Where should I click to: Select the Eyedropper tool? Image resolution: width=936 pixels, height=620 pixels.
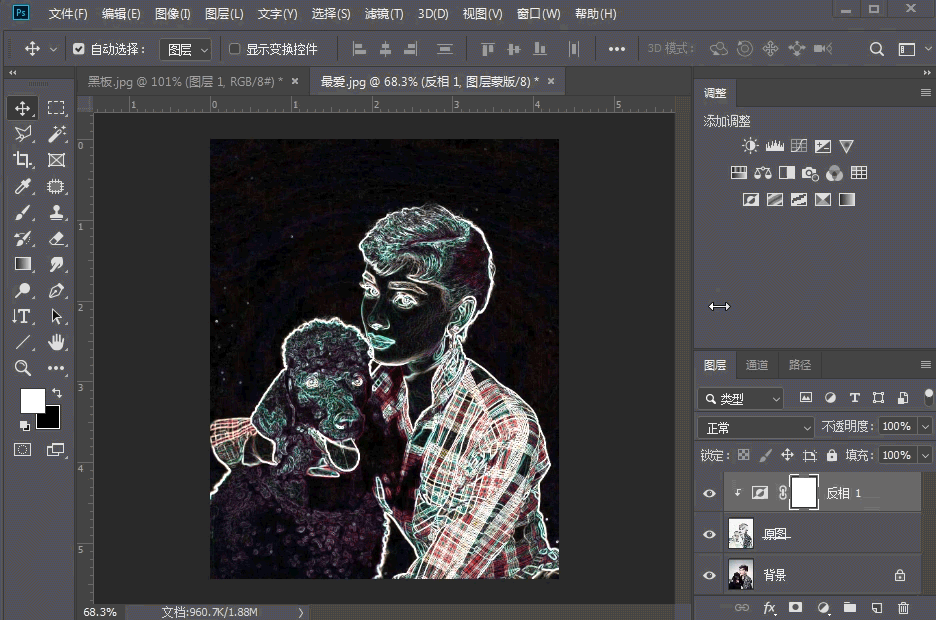[22, 186]
